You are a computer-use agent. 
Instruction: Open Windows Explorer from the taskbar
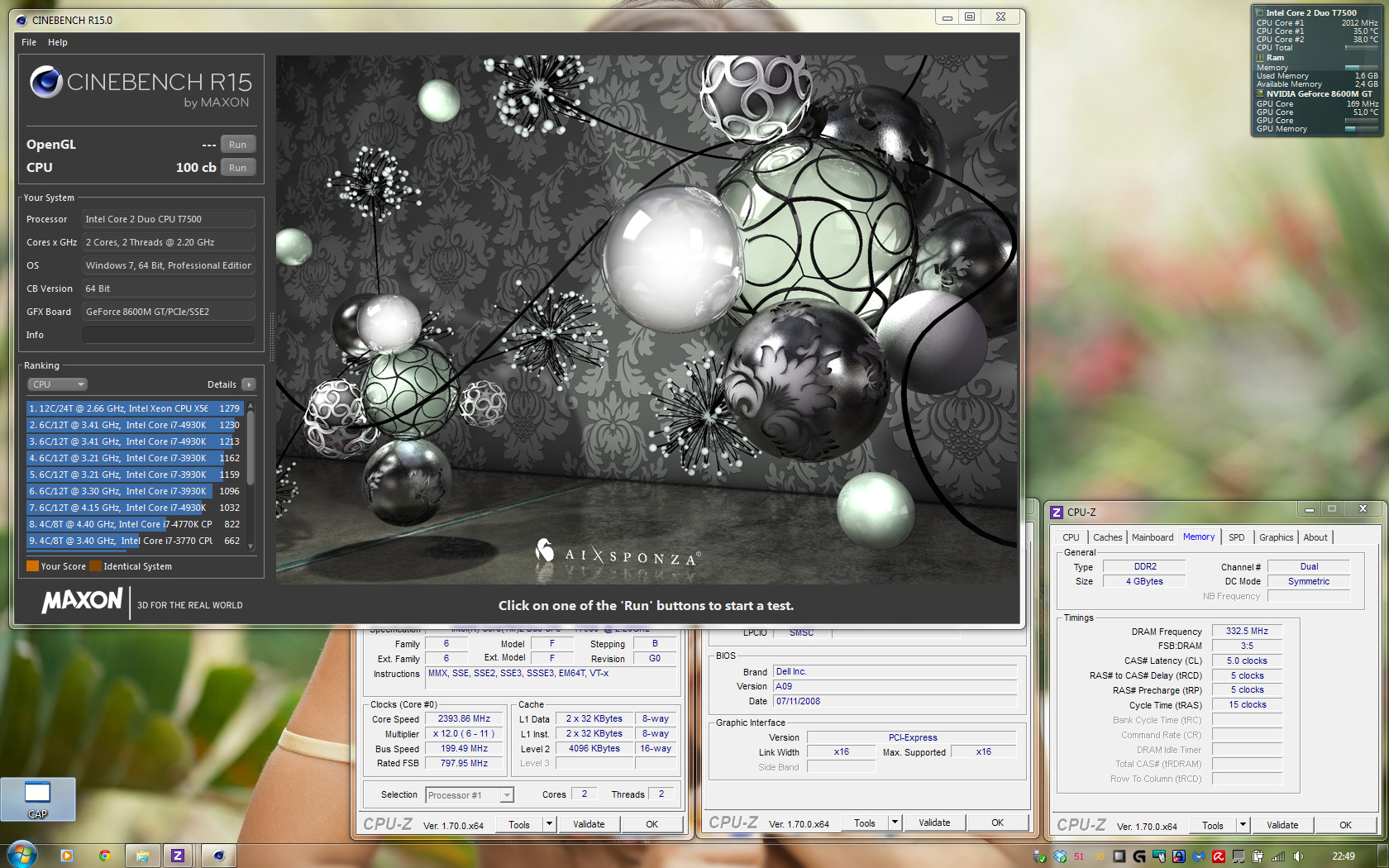pos(142,856)
